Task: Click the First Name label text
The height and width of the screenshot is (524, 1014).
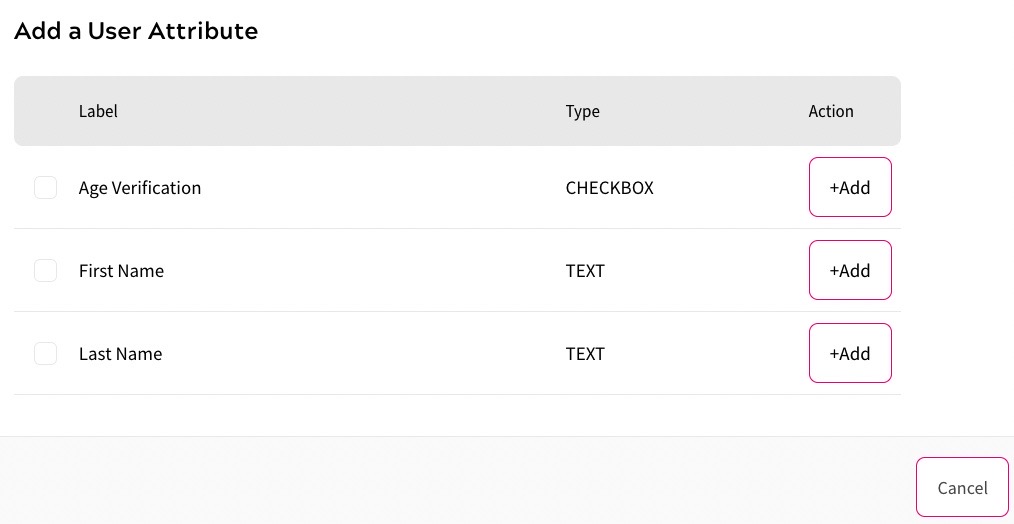Action: [121, 271]
